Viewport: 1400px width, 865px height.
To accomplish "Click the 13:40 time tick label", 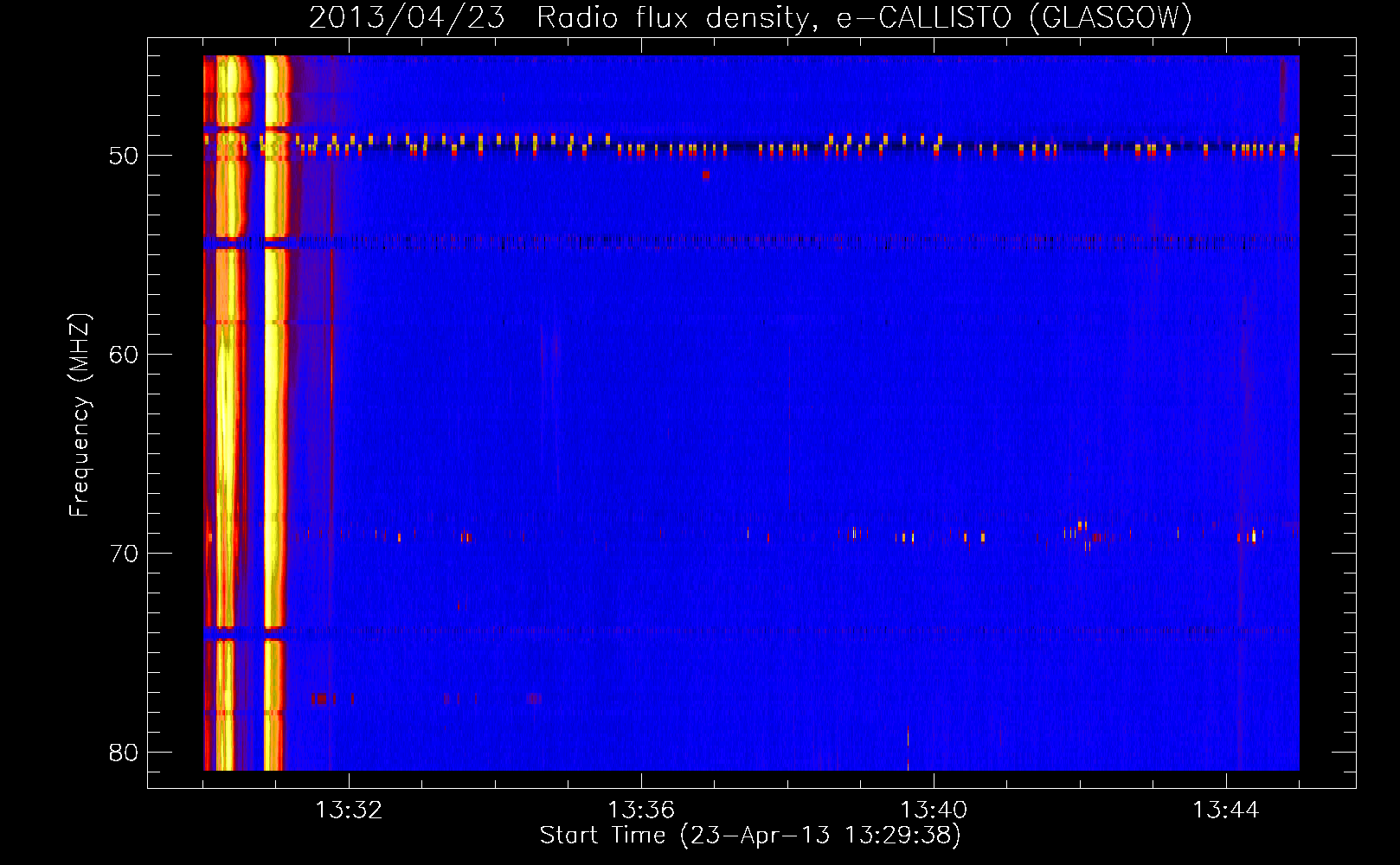I will [x=934, y=811].
